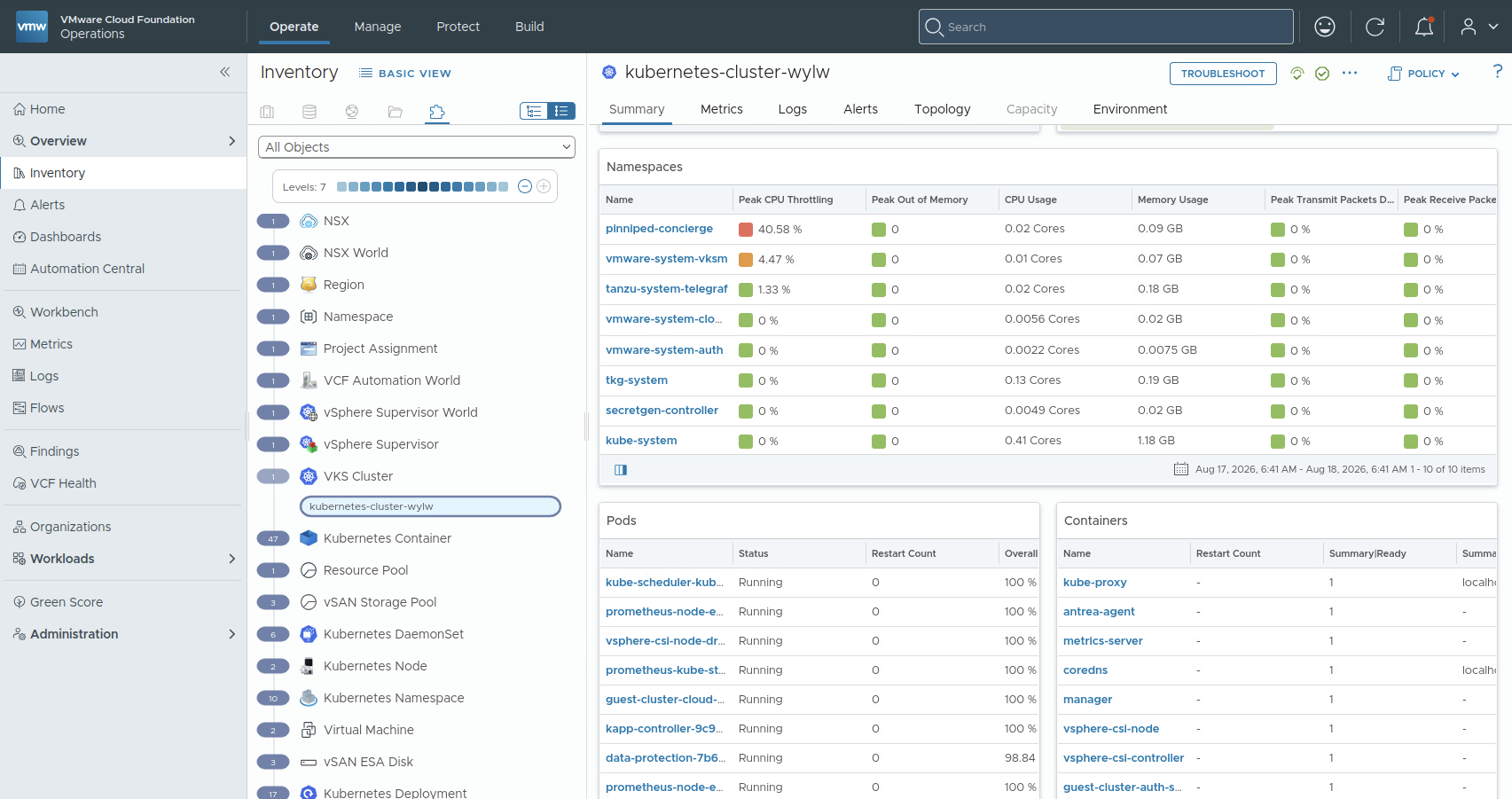Expand the Kubernetes Container count badge

point(273,538)
